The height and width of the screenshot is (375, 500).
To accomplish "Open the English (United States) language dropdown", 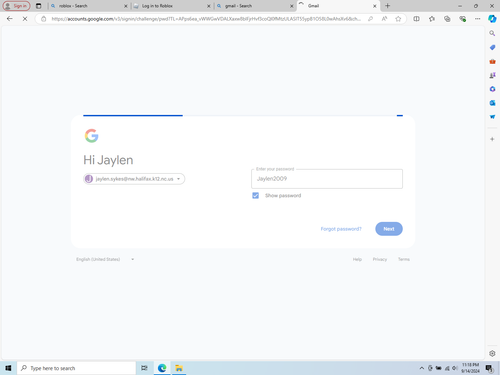I will click(105, 259).
